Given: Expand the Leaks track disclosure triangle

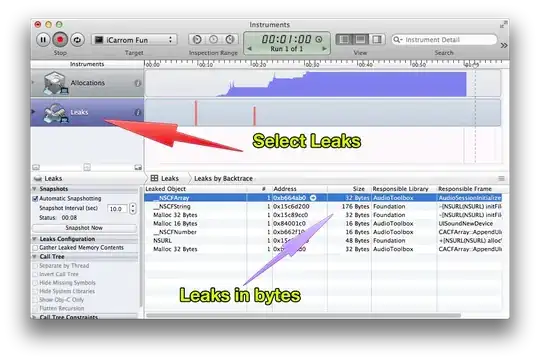Looking at the screenshot, I should (33, 112).
